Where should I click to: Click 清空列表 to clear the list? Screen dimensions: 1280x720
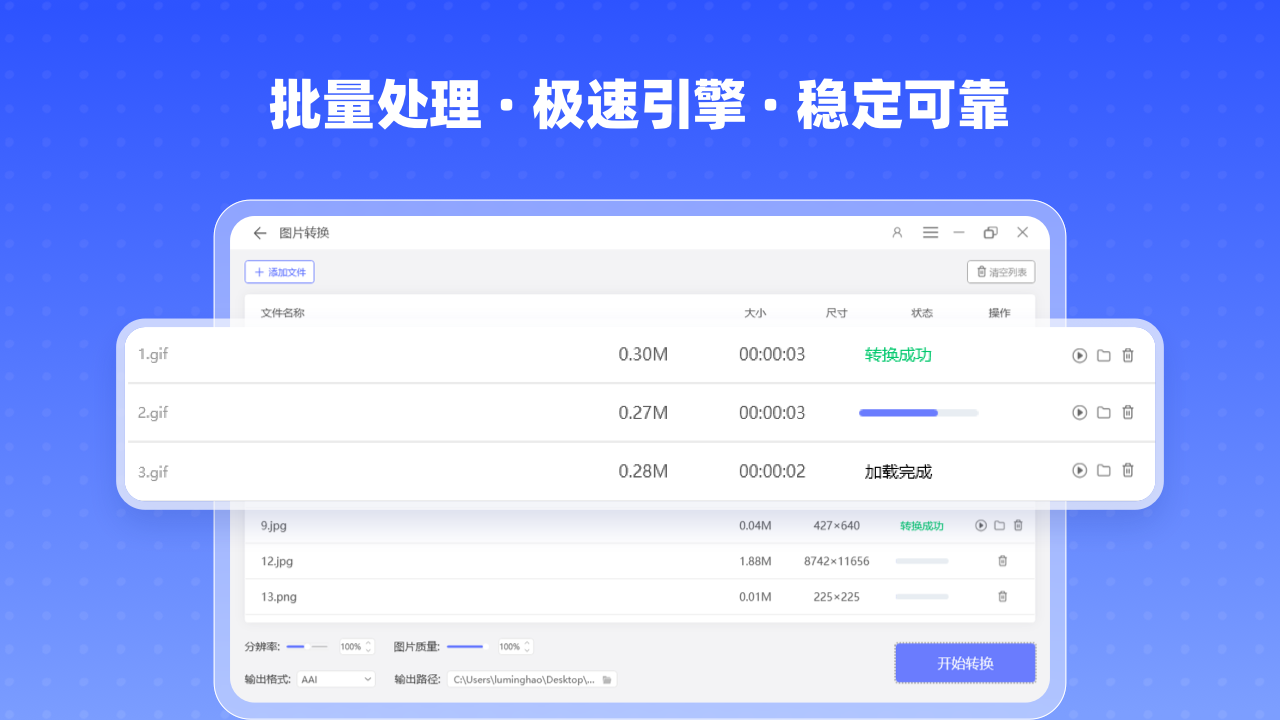click(999, 271)
